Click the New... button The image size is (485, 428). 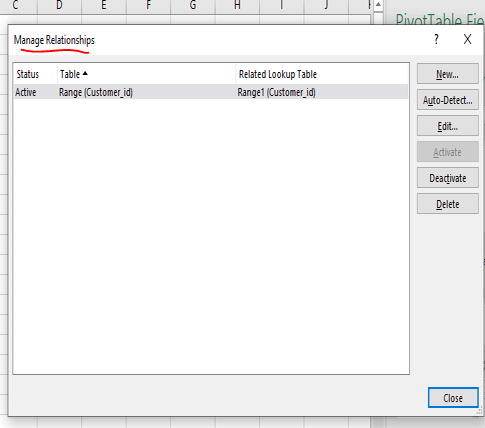coord(448,74)
